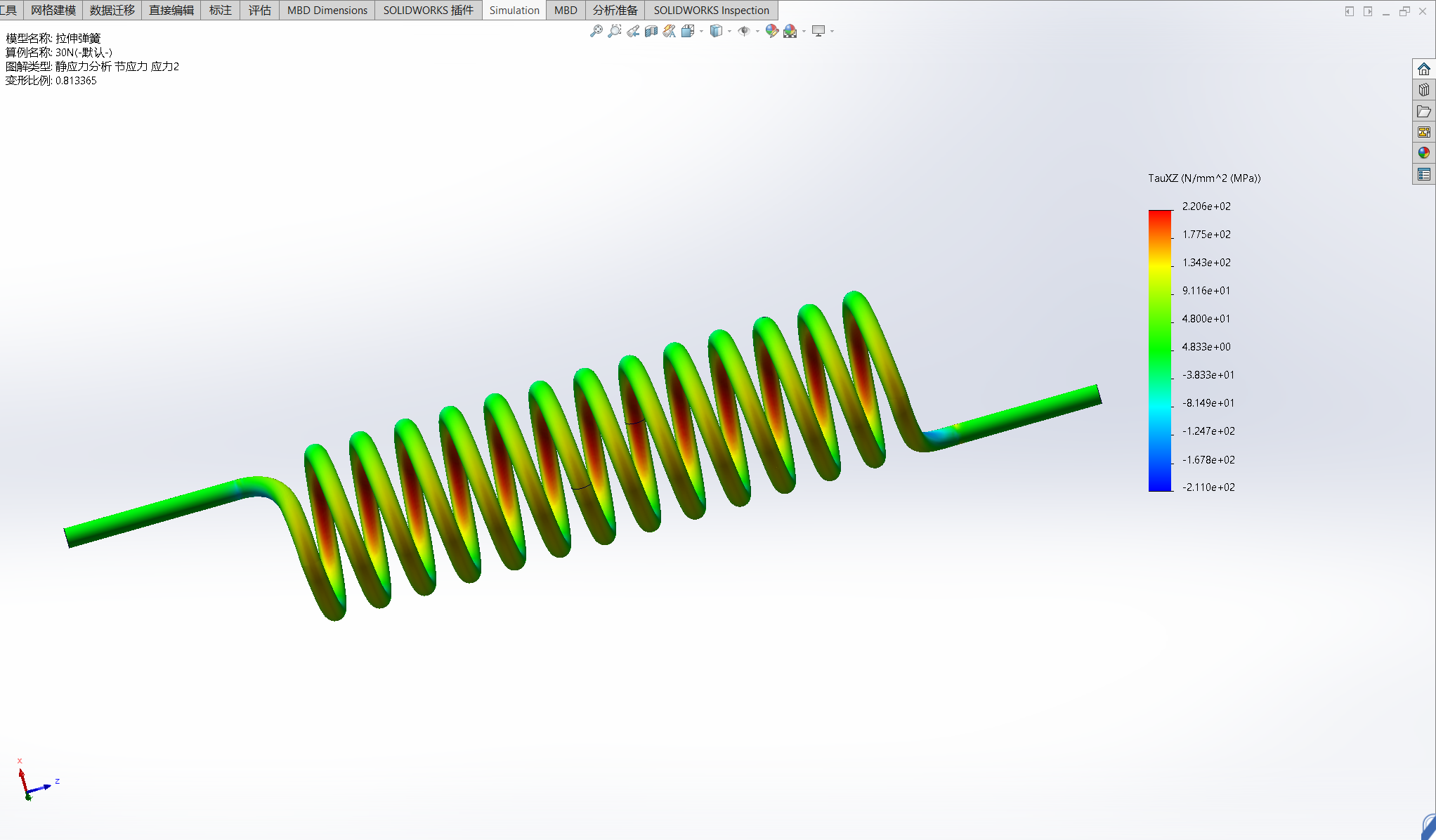Open the Design Library panel icon

(x=1423, y=90)
